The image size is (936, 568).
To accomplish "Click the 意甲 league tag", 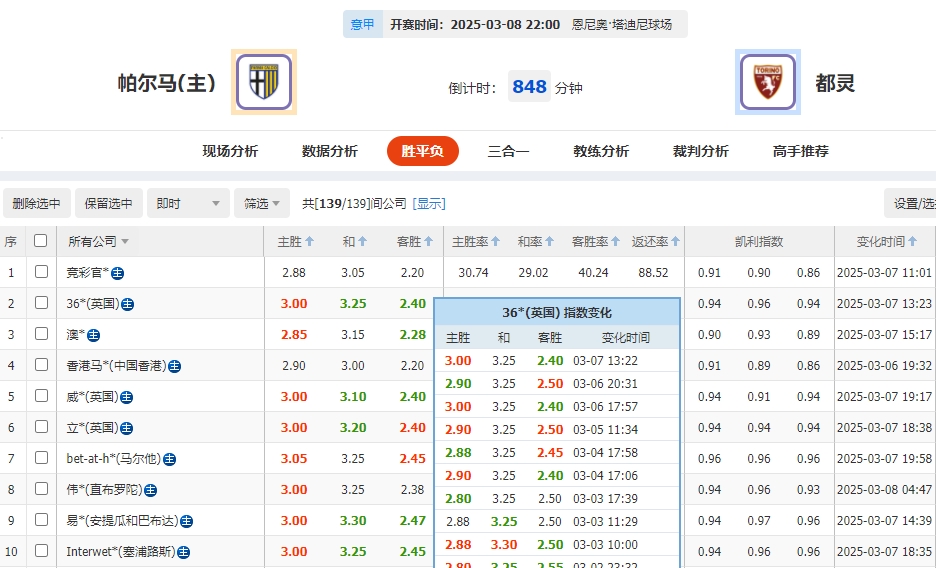I will coord(362,24).
